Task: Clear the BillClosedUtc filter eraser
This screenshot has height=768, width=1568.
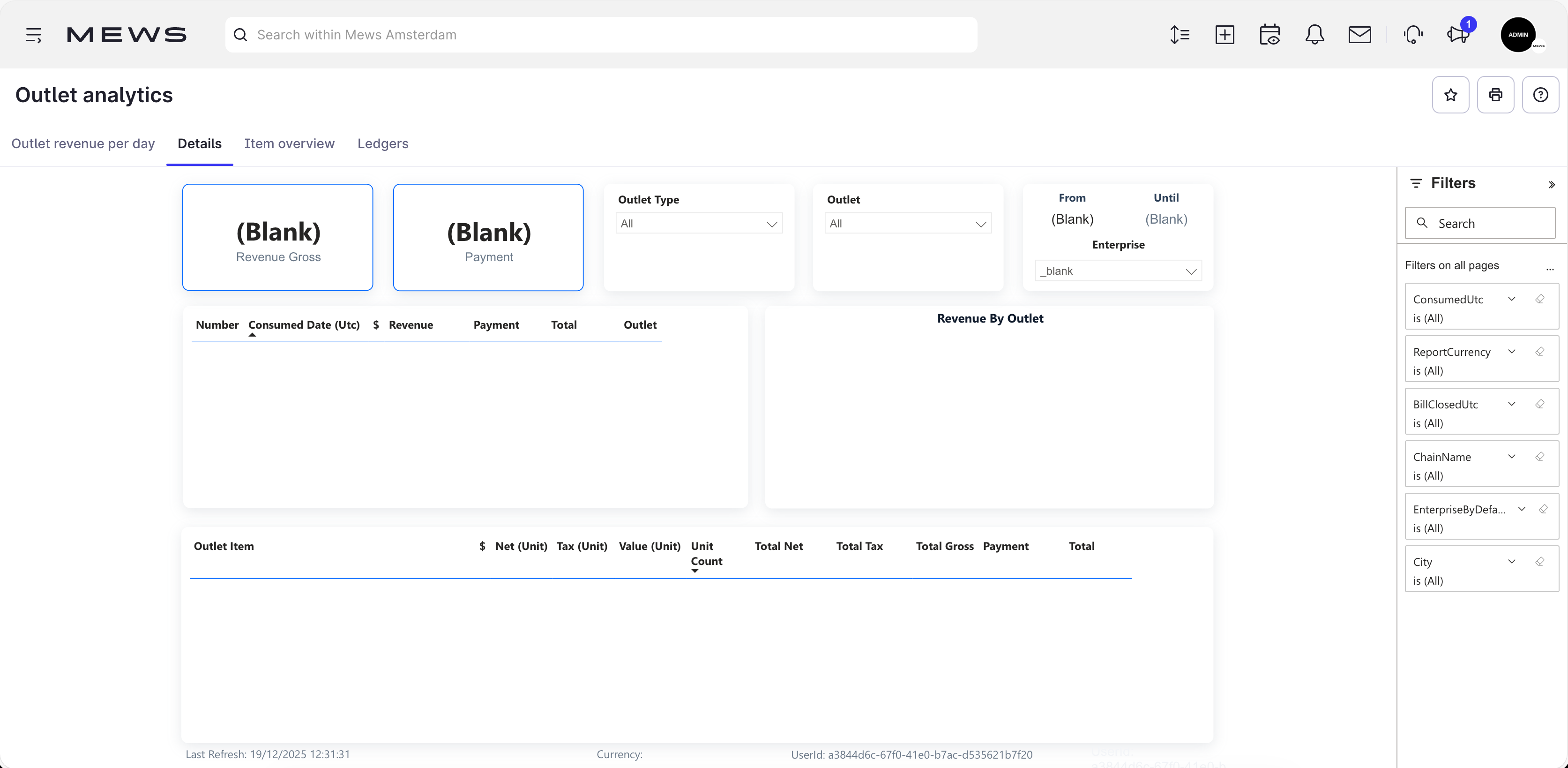Action: pos(1539,404)
